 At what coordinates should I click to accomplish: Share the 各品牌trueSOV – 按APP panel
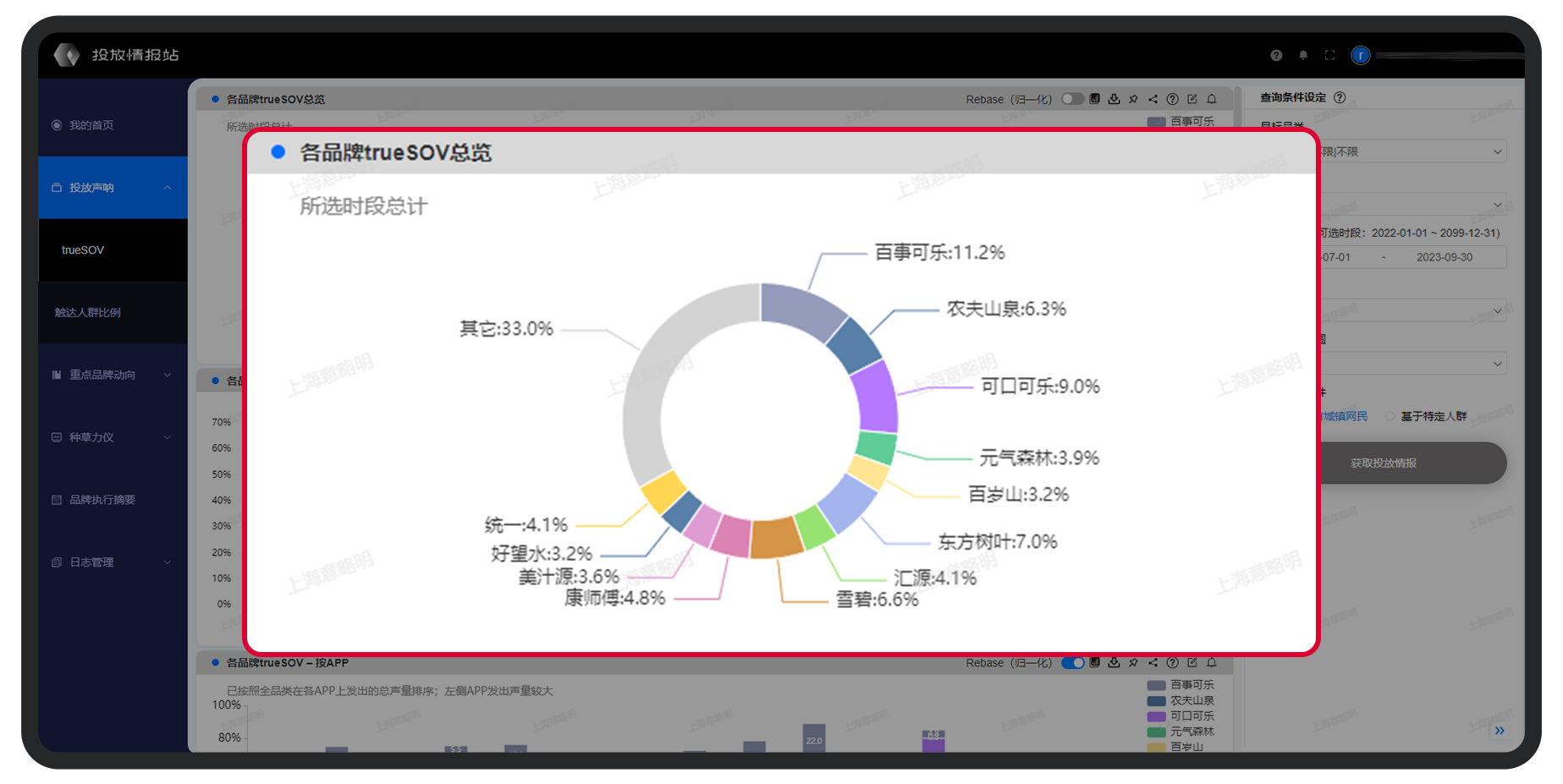[1153, 662]
